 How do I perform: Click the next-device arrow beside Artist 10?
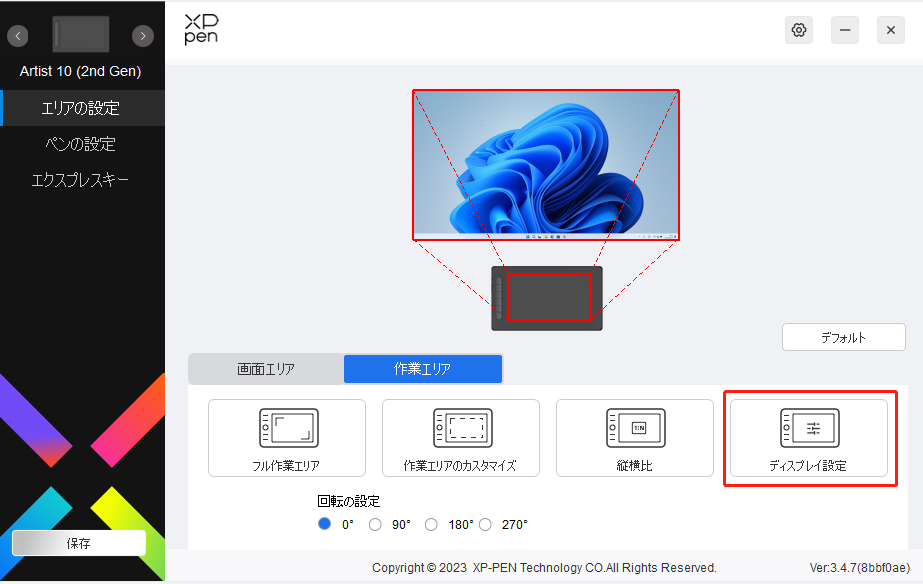[x=143, y=34]
